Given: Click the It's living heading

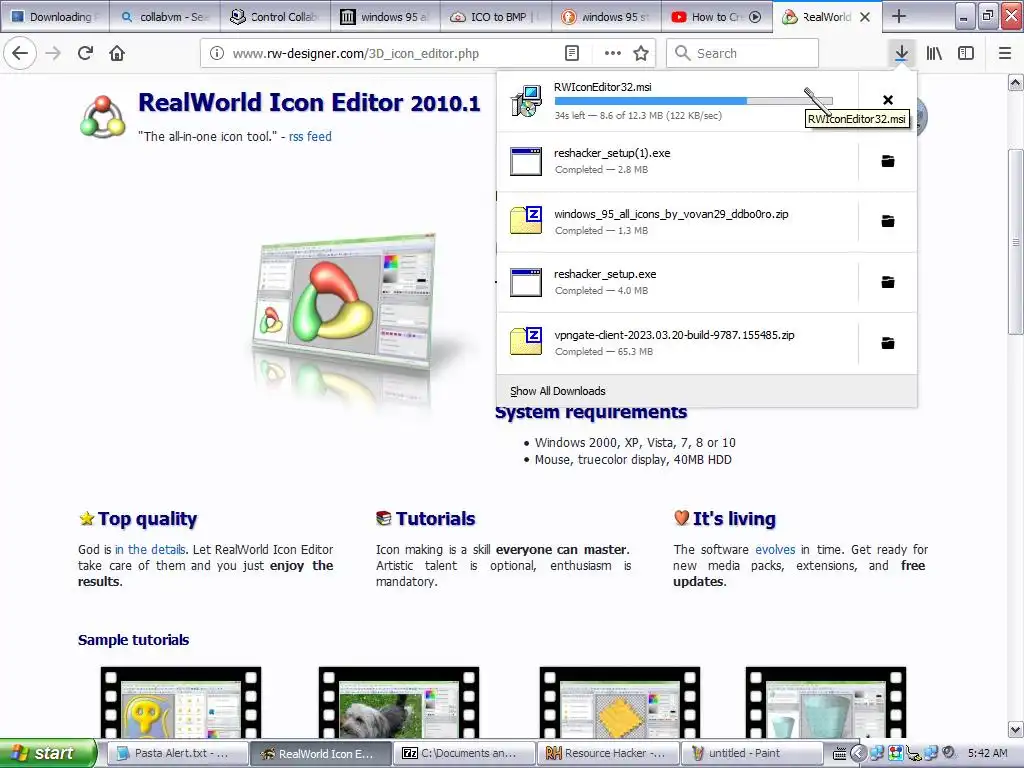Looking at the screenshot, I should (x=734, y=519).
